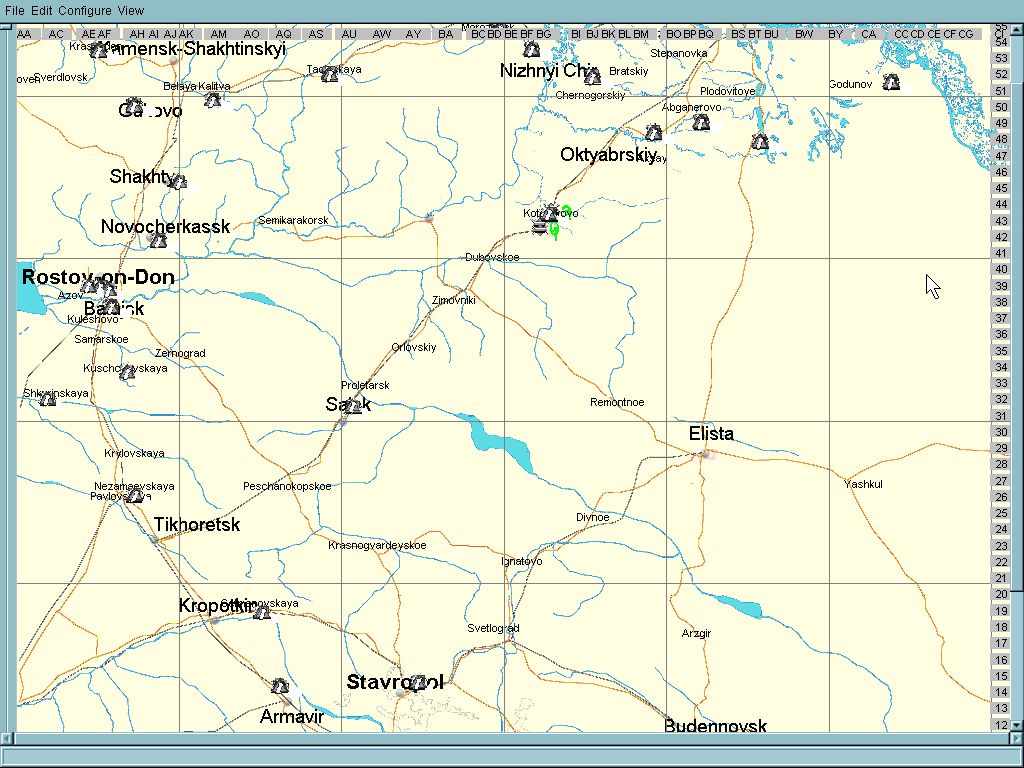Click the city dot at Tikhoretsk
This screenshot has height=768, width=1024.
[x=154, y=540]
